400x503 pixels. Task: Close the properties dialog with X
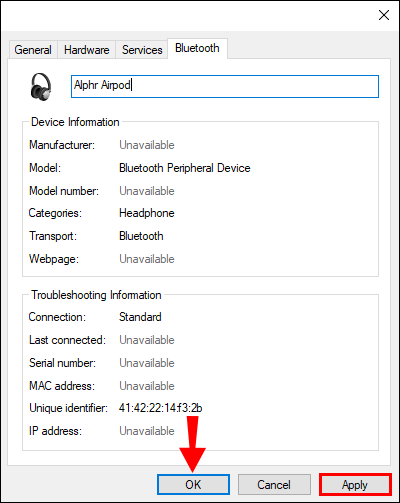(x=384, y=15)
